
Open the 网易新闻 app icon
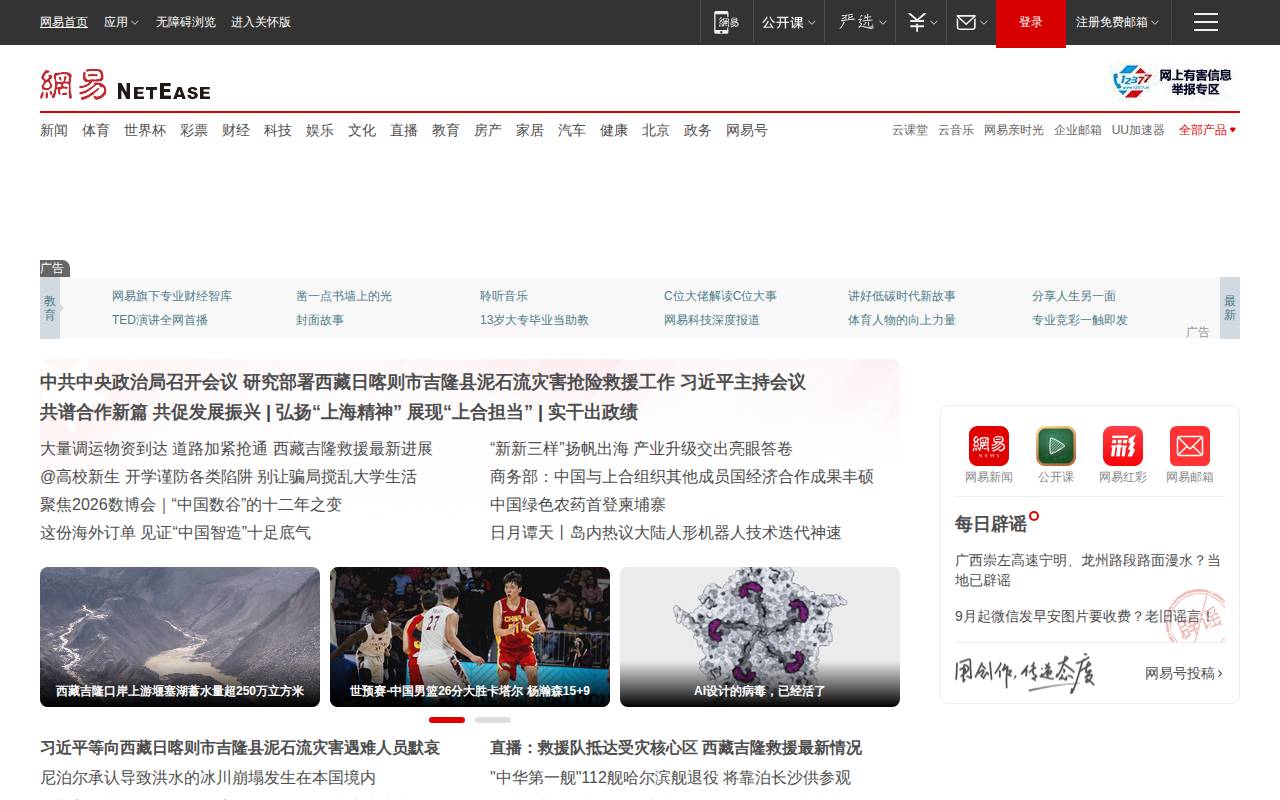click(x=989, y=446)
